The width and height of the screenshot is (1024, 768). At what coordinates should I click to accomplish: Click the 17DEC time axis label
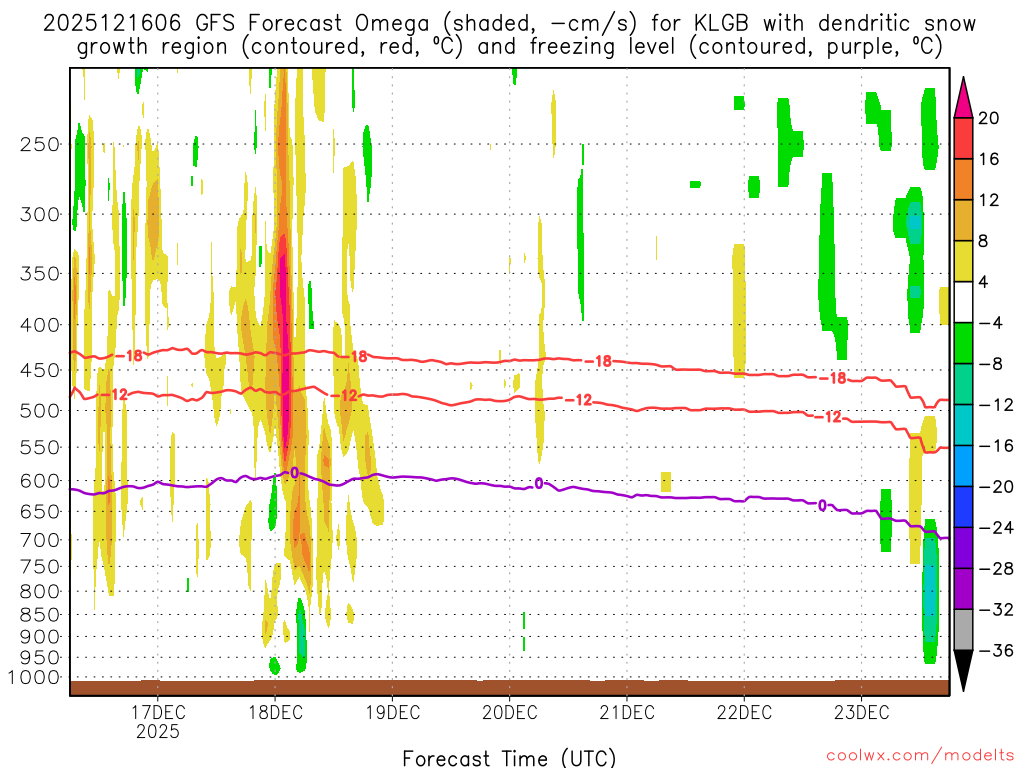[157, 712]
